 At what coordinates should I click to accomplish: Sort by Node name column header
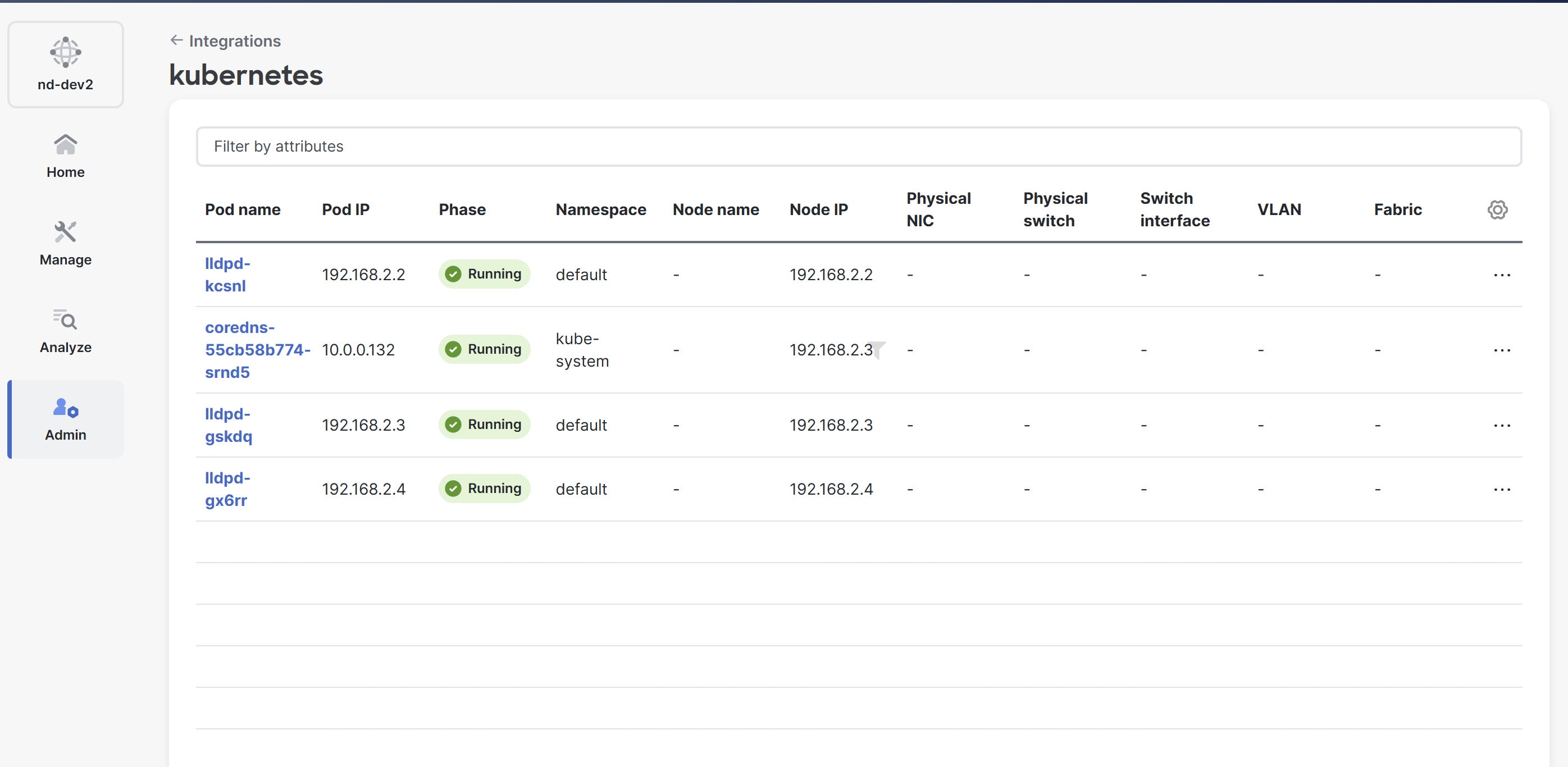pyautogui.click(x=716, y=210)
